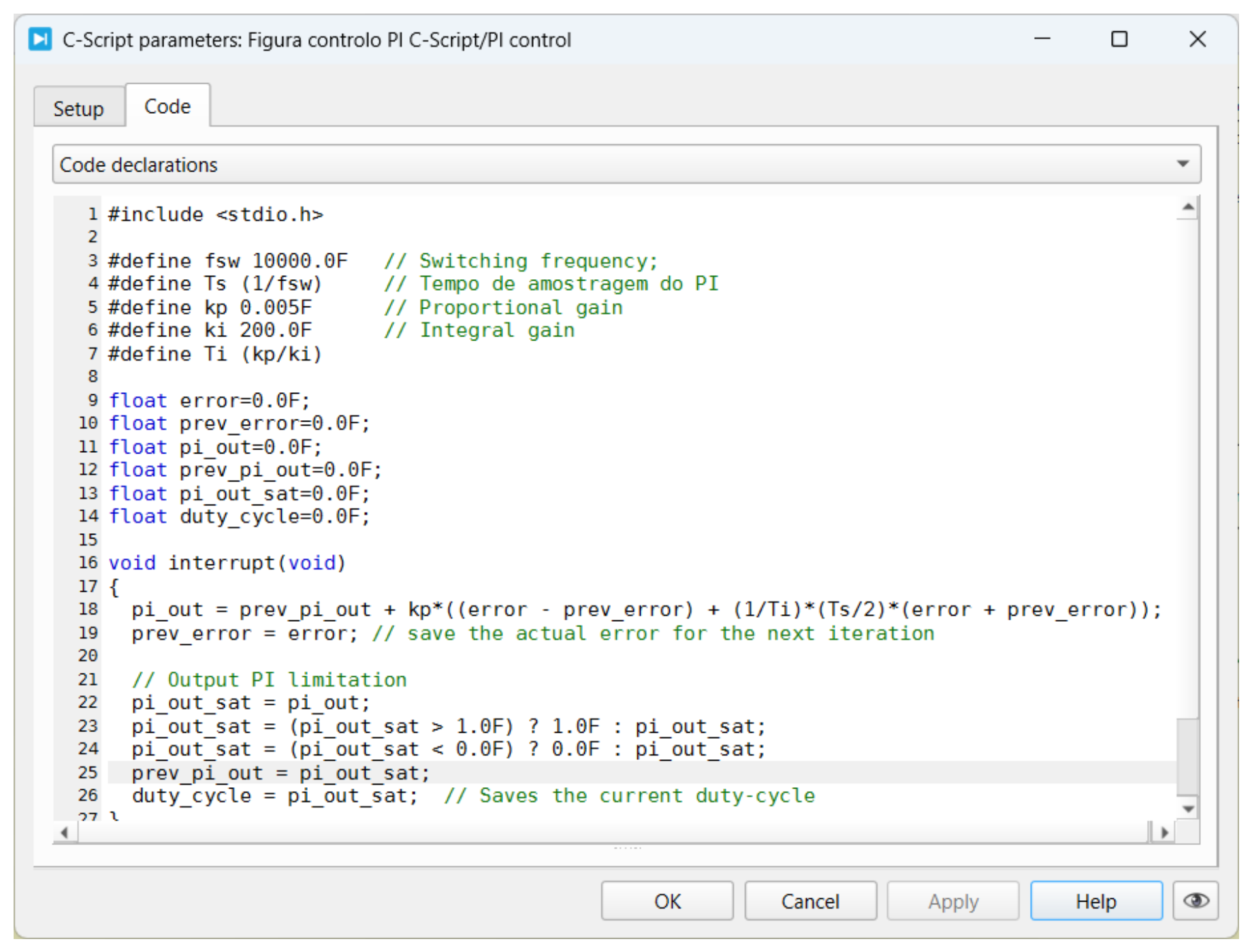Click the '#define ki 200.0F' text
Screen dimensions: 1252x952
(x=210, y=330)
